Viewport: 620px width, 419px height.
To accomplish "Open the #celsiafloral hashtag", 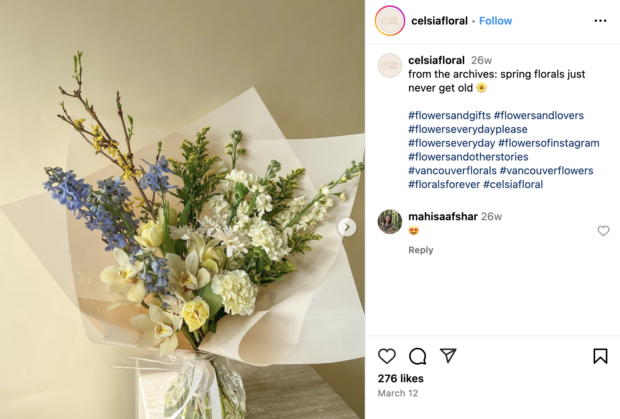I will click(513, 185).
